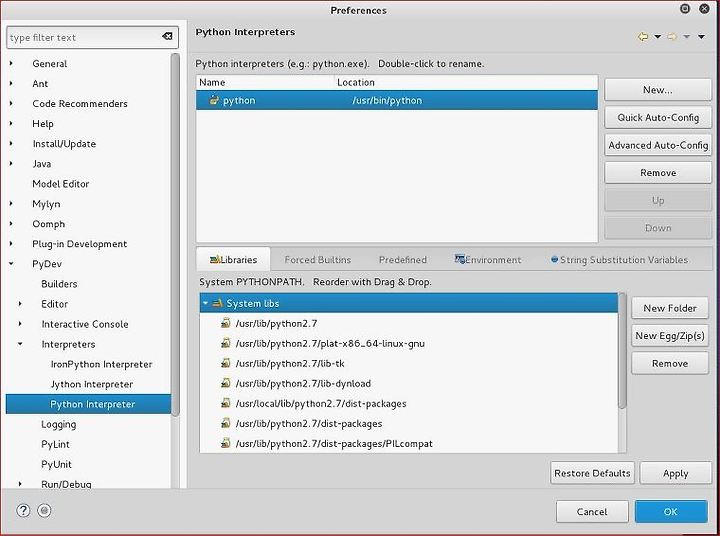Expand the PyDev Editor node
This screenshot has height=536, width=720.
(20, 304)
